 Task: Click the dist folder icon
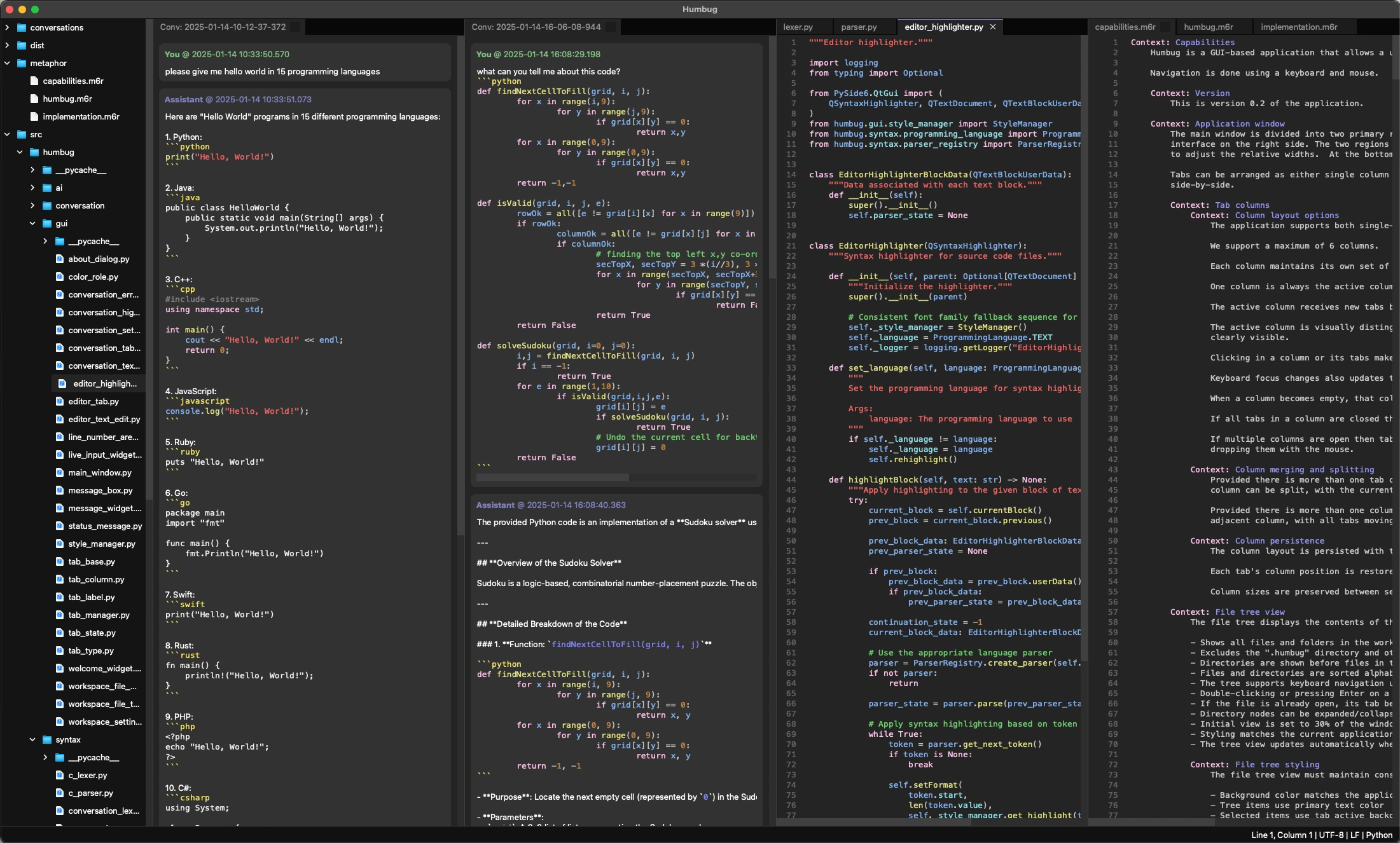(22, 45)
